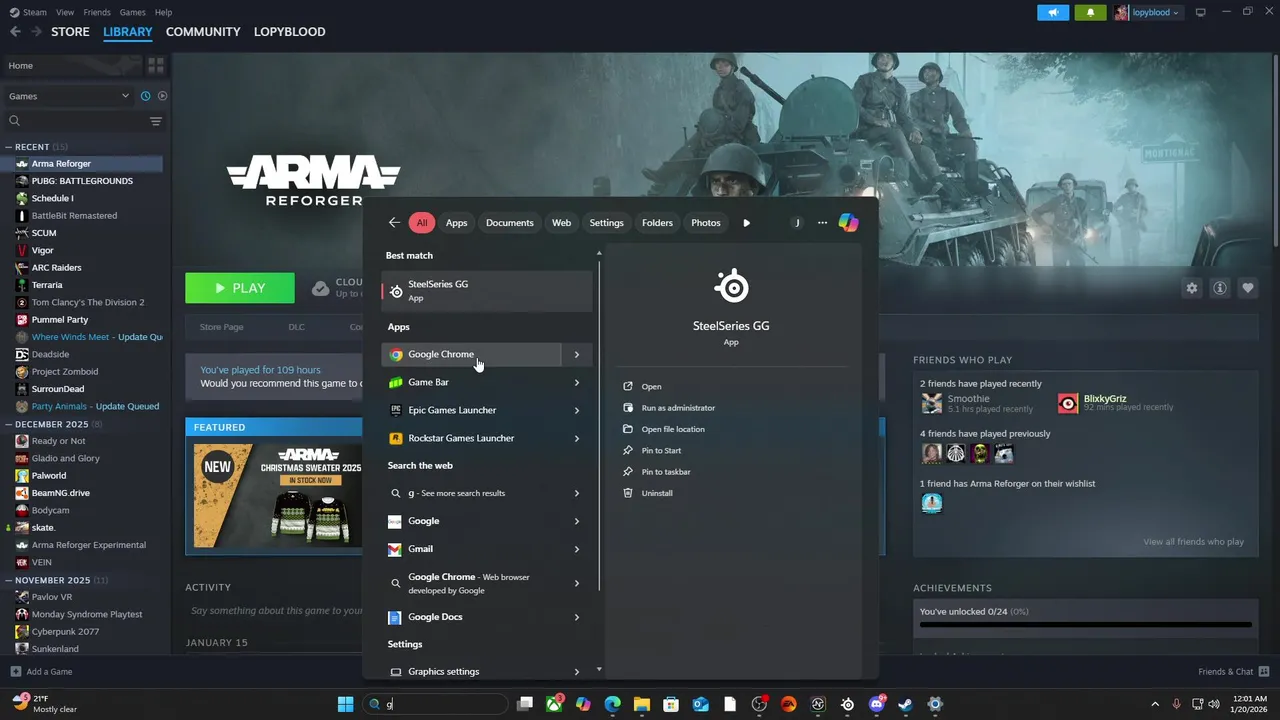Image resolution: width=1280 pixels, height=720 pixels.
Task: Open search panel more options ellipsis
Action: tap(822, 223)
